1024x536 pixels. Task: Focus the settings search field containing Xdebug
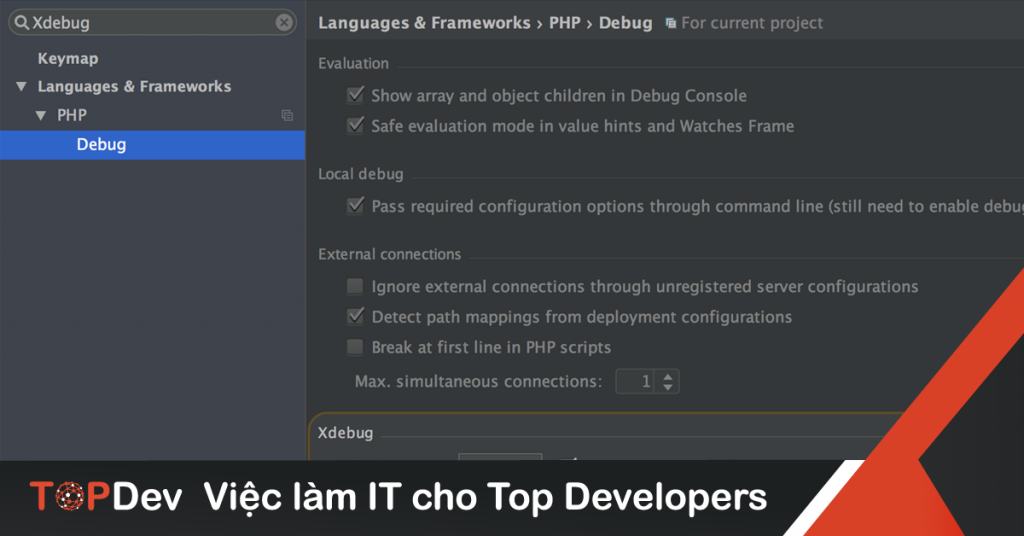(x=150, y=22)
